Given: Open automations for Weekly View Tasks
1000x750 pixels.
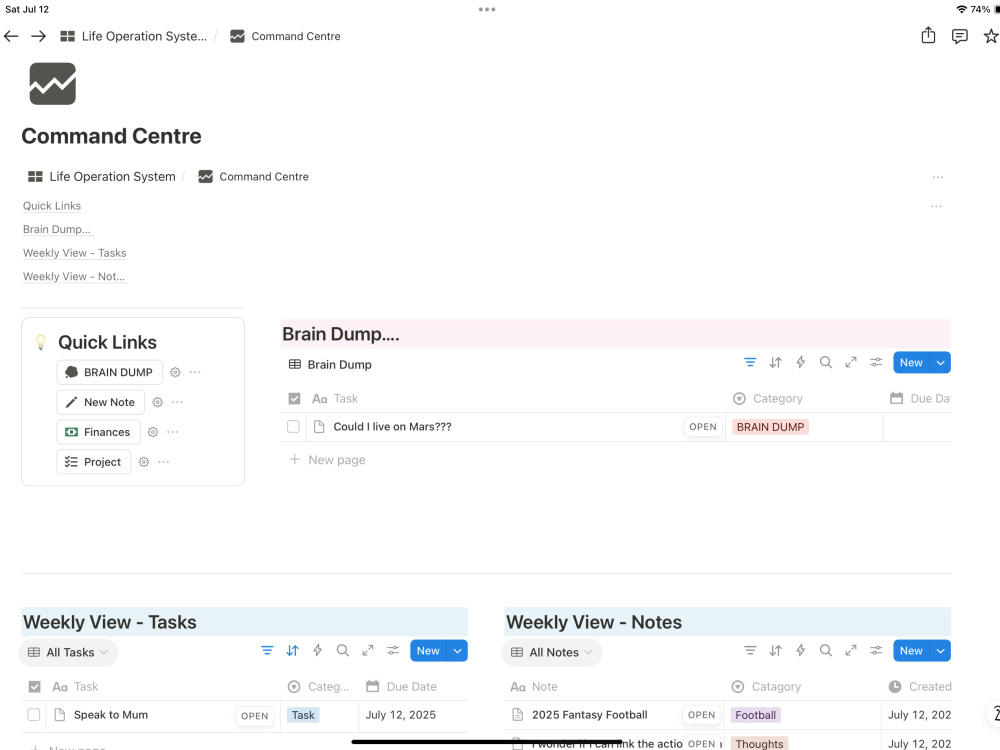Looking at the screenshot, I should (318, 651).
